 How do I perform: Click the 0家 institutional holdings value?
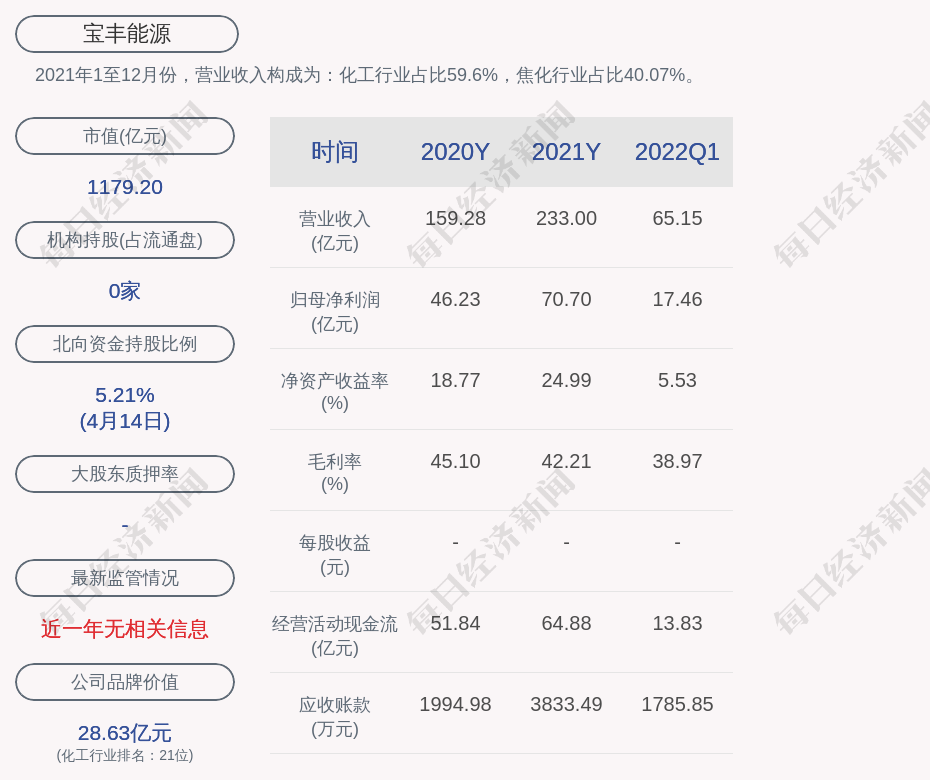tap(125, 291)
